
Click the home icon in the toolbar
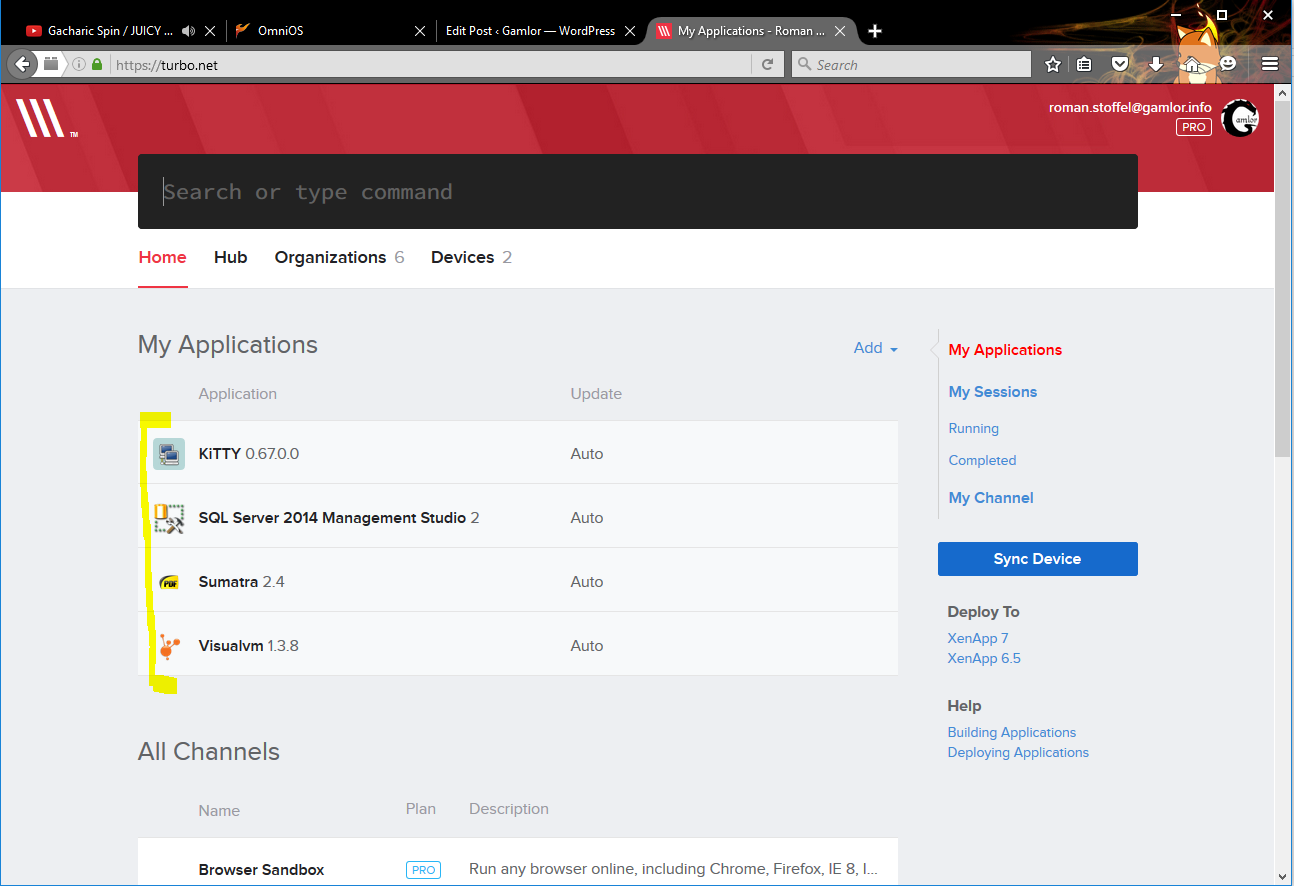tap(1191, 64)
